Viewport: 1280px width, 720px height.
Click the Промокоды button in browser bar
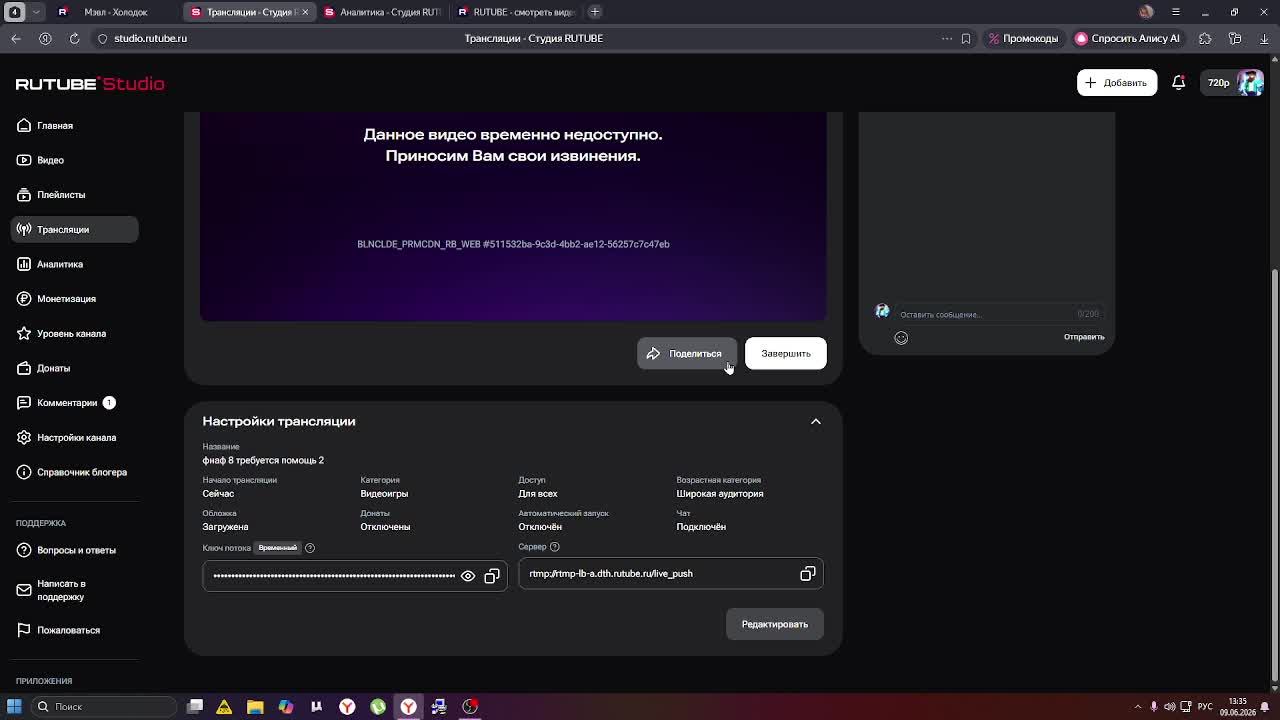pyautogui.click(x=1023, y=38)
